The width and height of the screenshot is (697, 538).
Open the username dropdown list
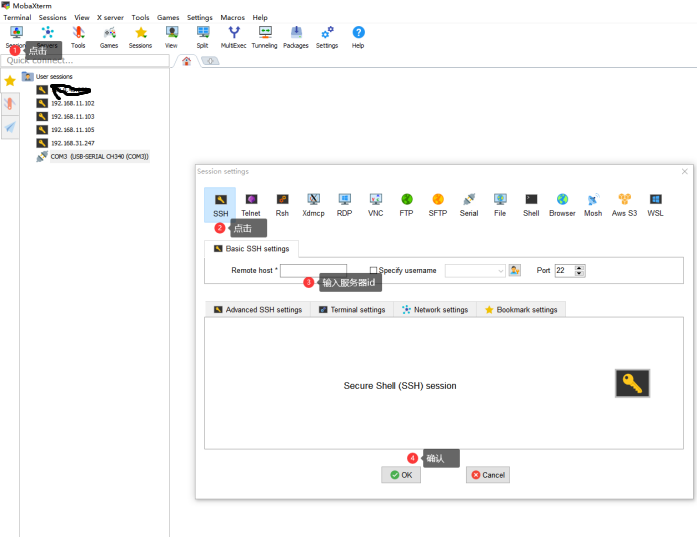501,270
